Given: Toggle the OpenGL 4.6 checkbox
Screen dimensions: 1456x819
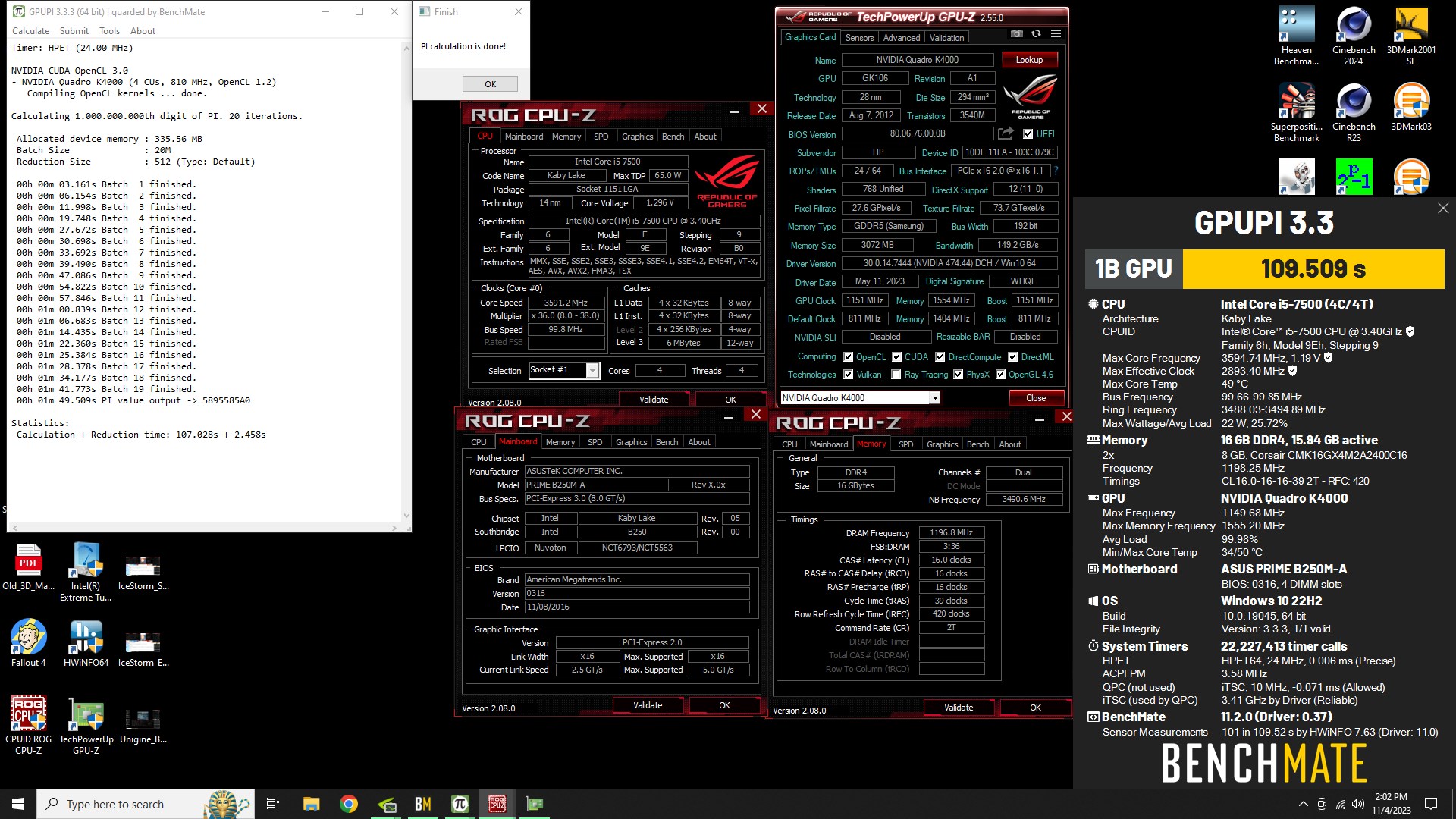Looking at the screenshot, I should click(1000, 375).
